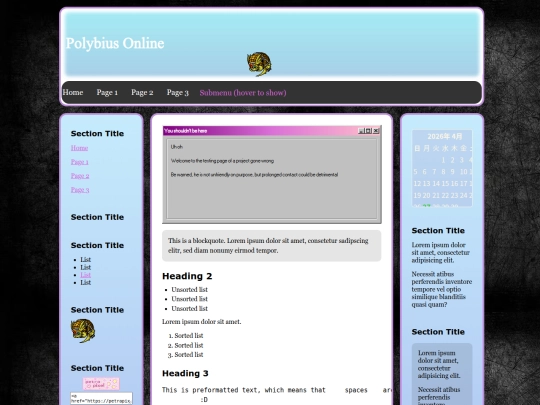Click the 'Necessit atibus' paragraph in the right sidebar
This screenshot has width=540, height=405.
coord(442,289)
